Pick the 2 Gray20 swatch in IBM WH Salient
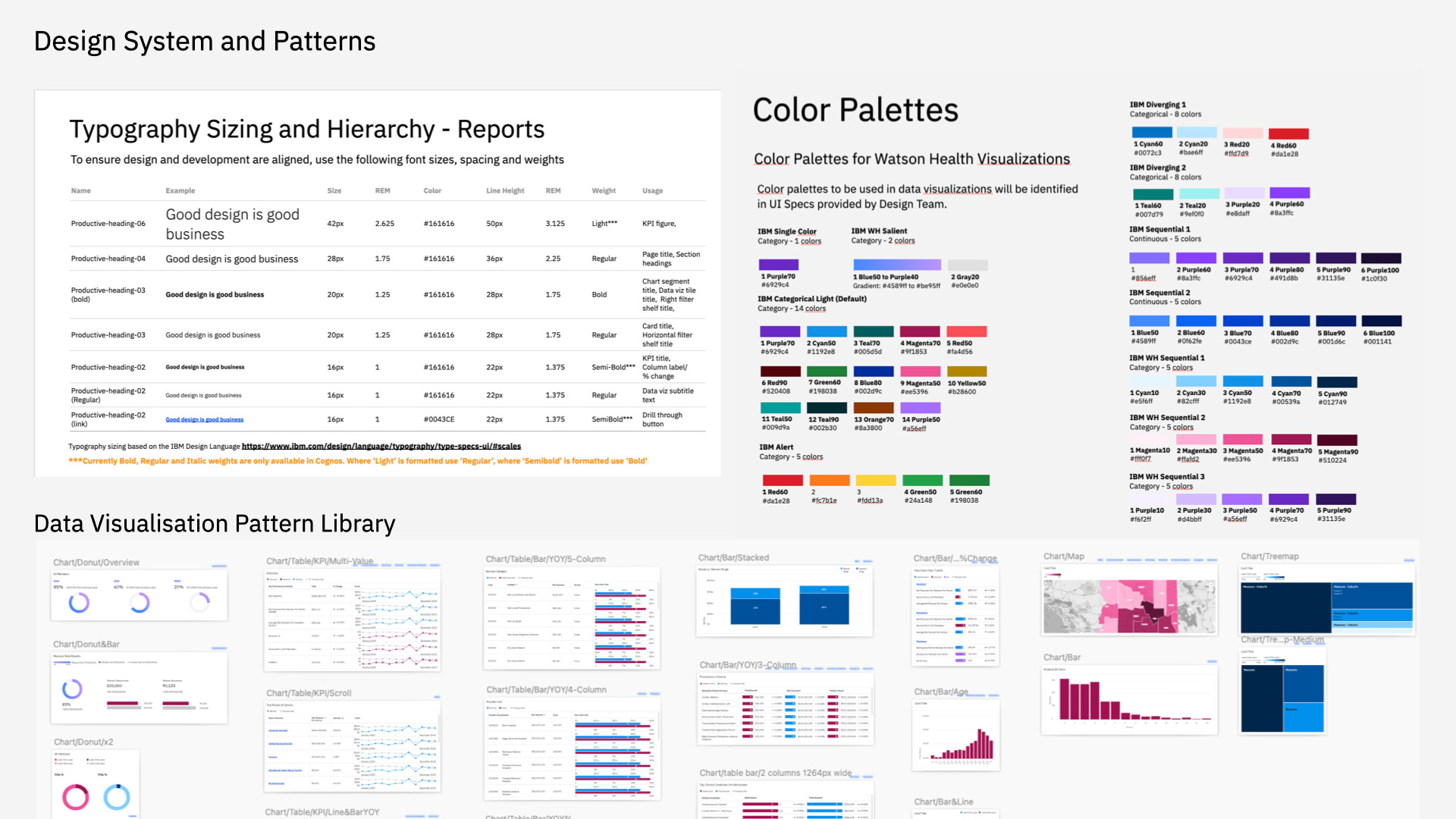 point(969,265)
